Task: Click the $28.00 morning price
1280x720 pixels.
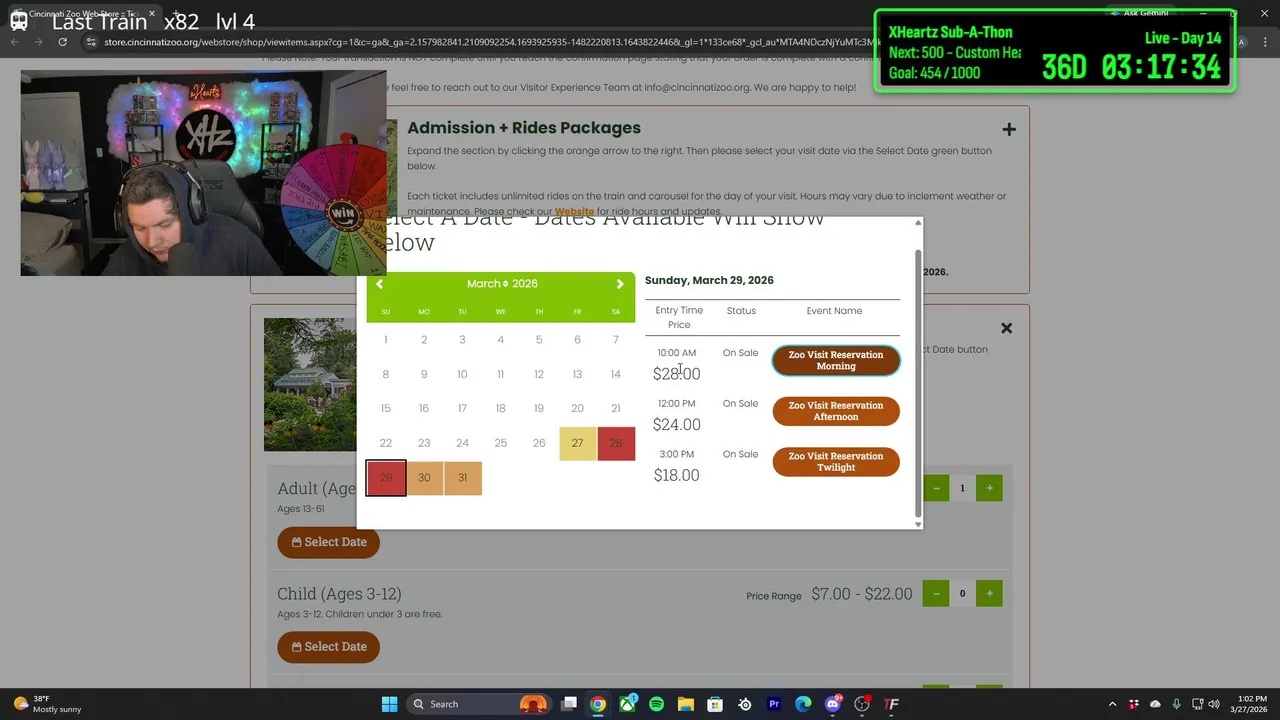Action: coord(676,374)
